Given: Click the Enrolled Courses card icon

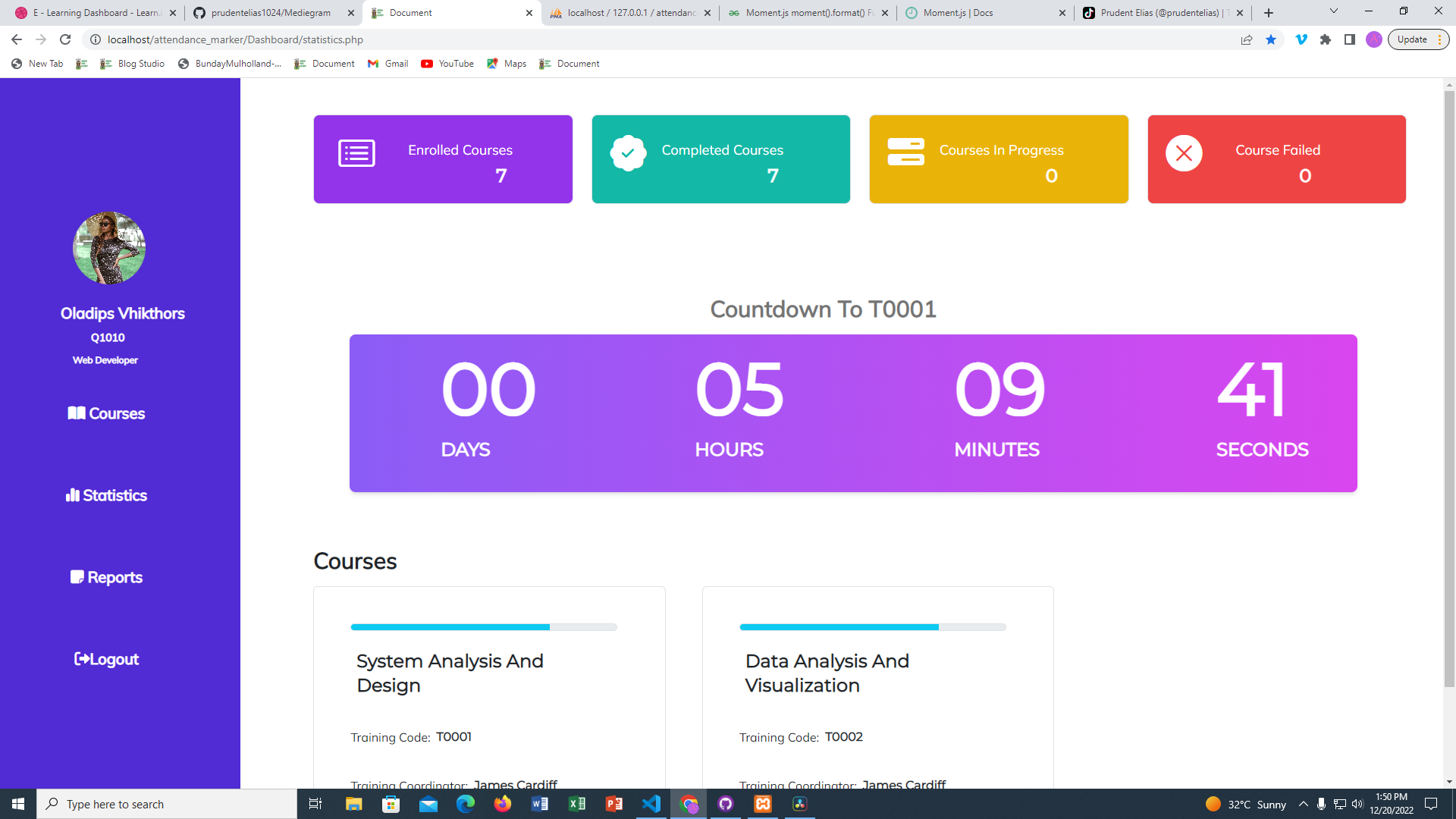Looking at the screenshot, I should tap(356, 152).
